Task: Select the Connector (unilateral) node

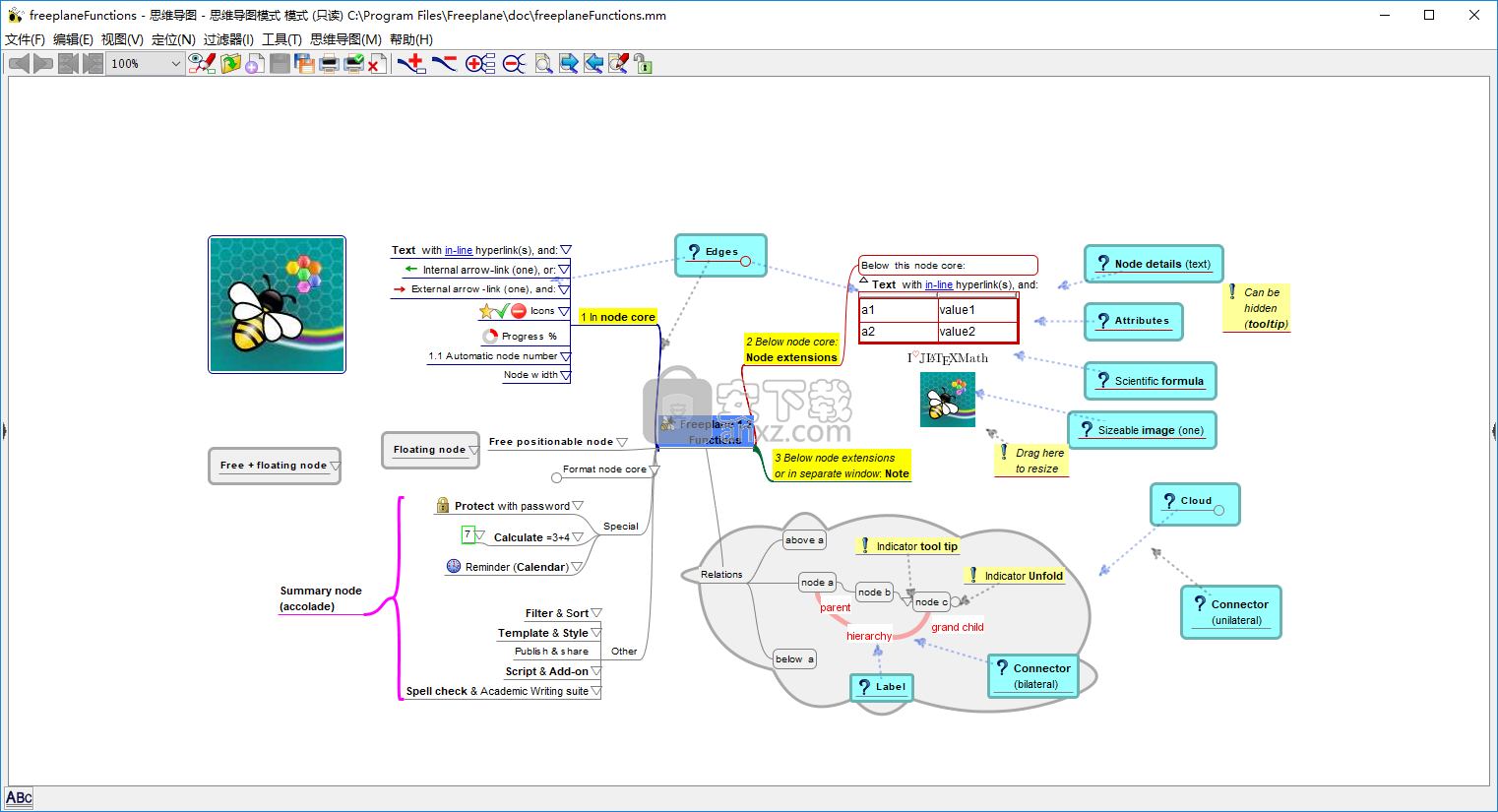Action: coord(1231,612)
